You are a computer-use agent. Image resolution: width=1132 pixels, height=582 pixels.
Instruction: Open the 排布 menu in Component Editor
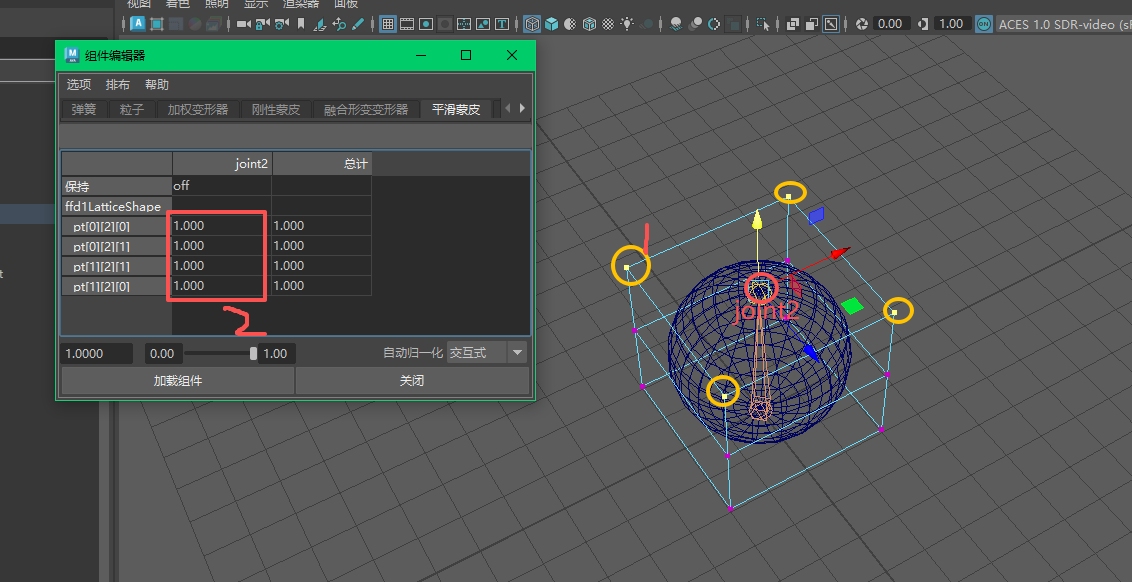118,84
